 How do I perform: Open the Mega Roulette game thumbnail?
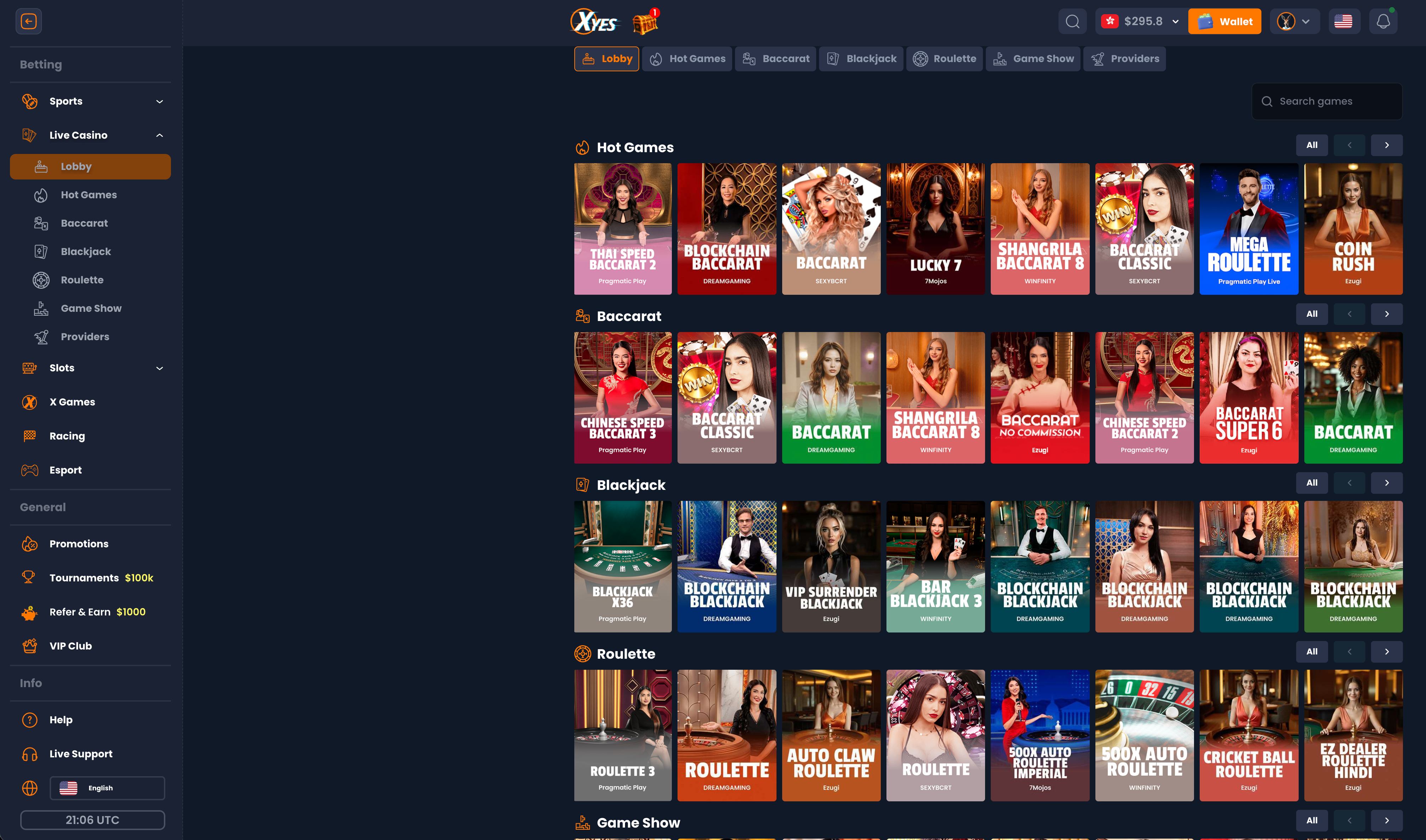pos(1249,229)
